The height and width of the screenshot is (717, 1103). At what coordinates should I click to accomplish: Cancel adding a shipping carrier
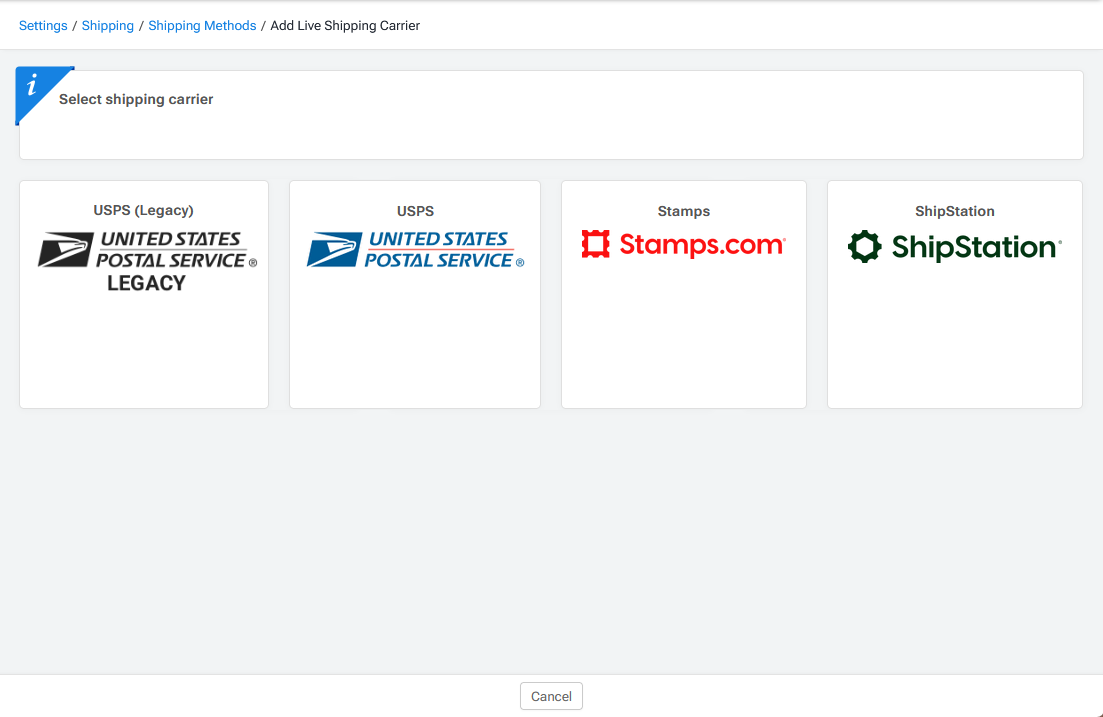(x=551, y=696)
